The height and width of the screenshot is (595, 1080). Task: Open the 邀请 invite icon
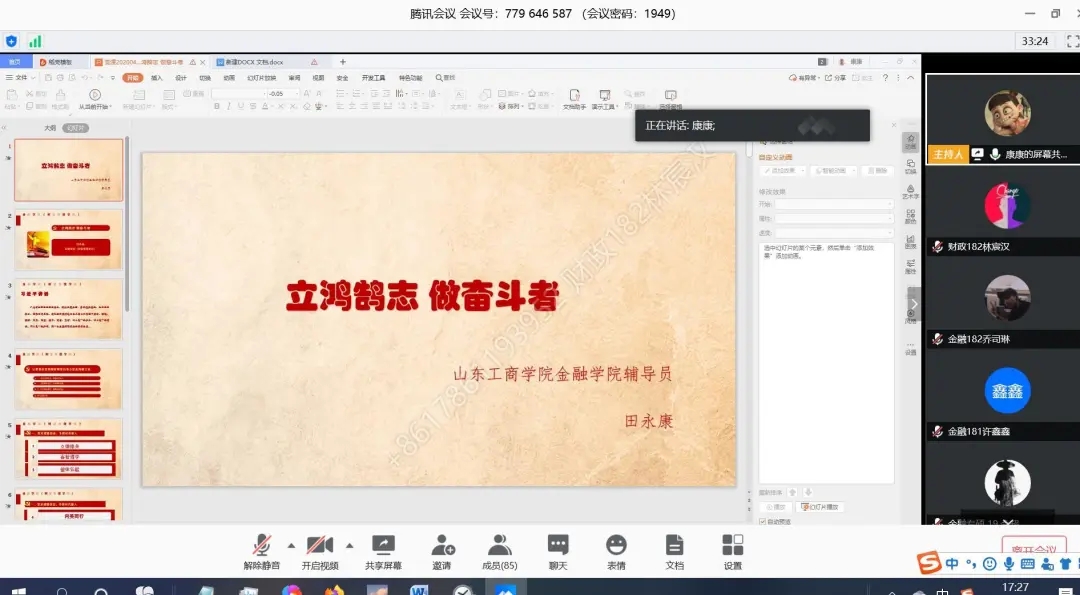[x=442, y=545]
